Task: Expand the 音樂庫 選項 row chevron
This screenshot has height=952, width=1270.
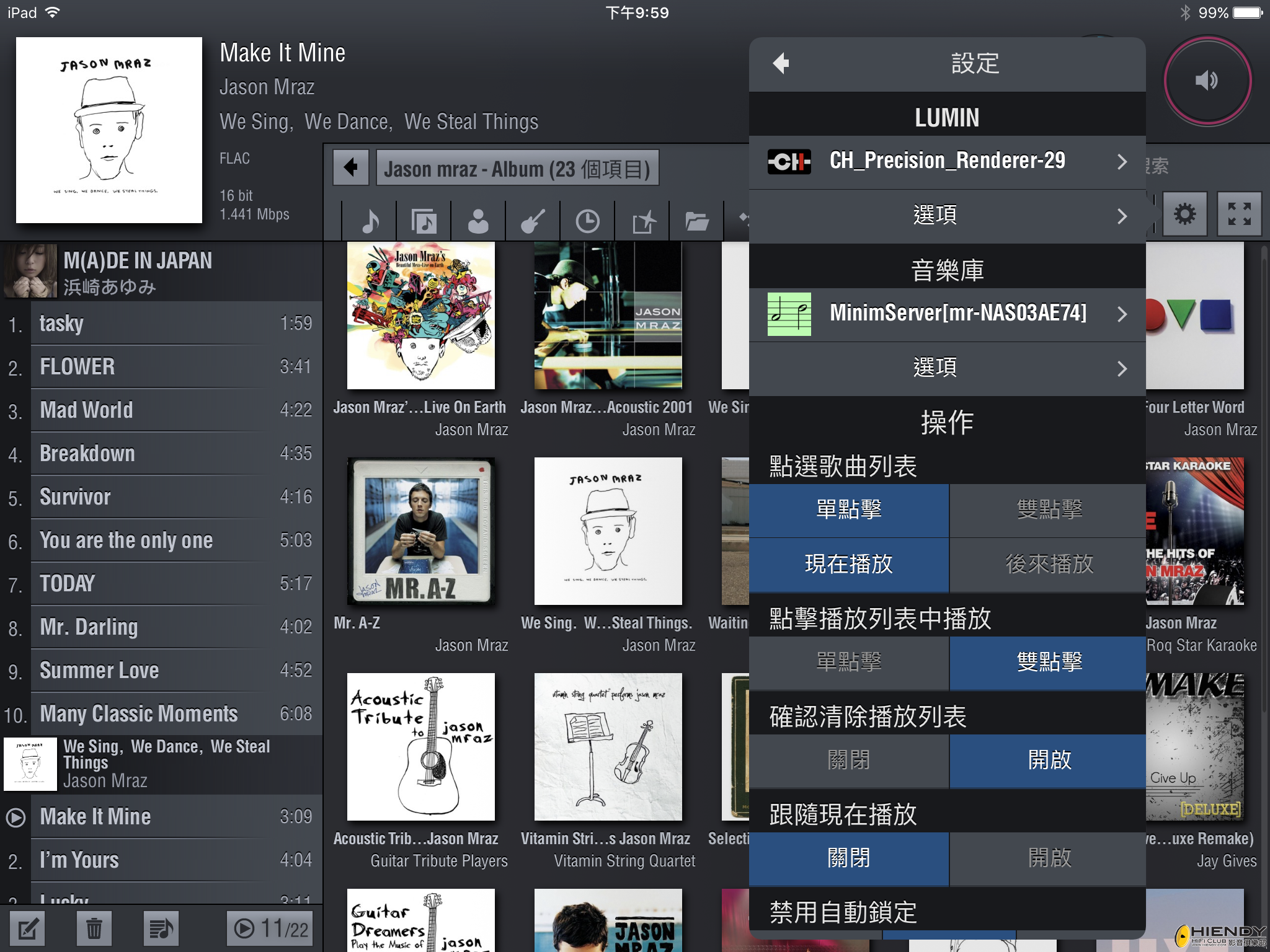Action: pos(1122,369)
